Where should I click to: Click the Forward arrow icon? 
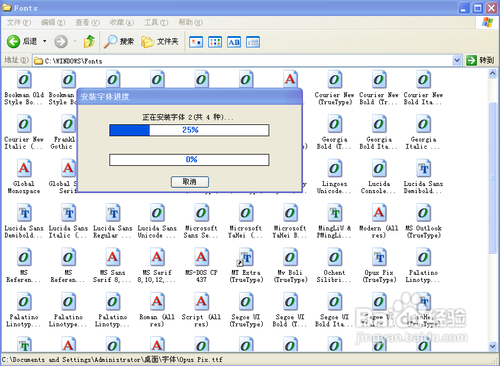[x=61, y=42]
